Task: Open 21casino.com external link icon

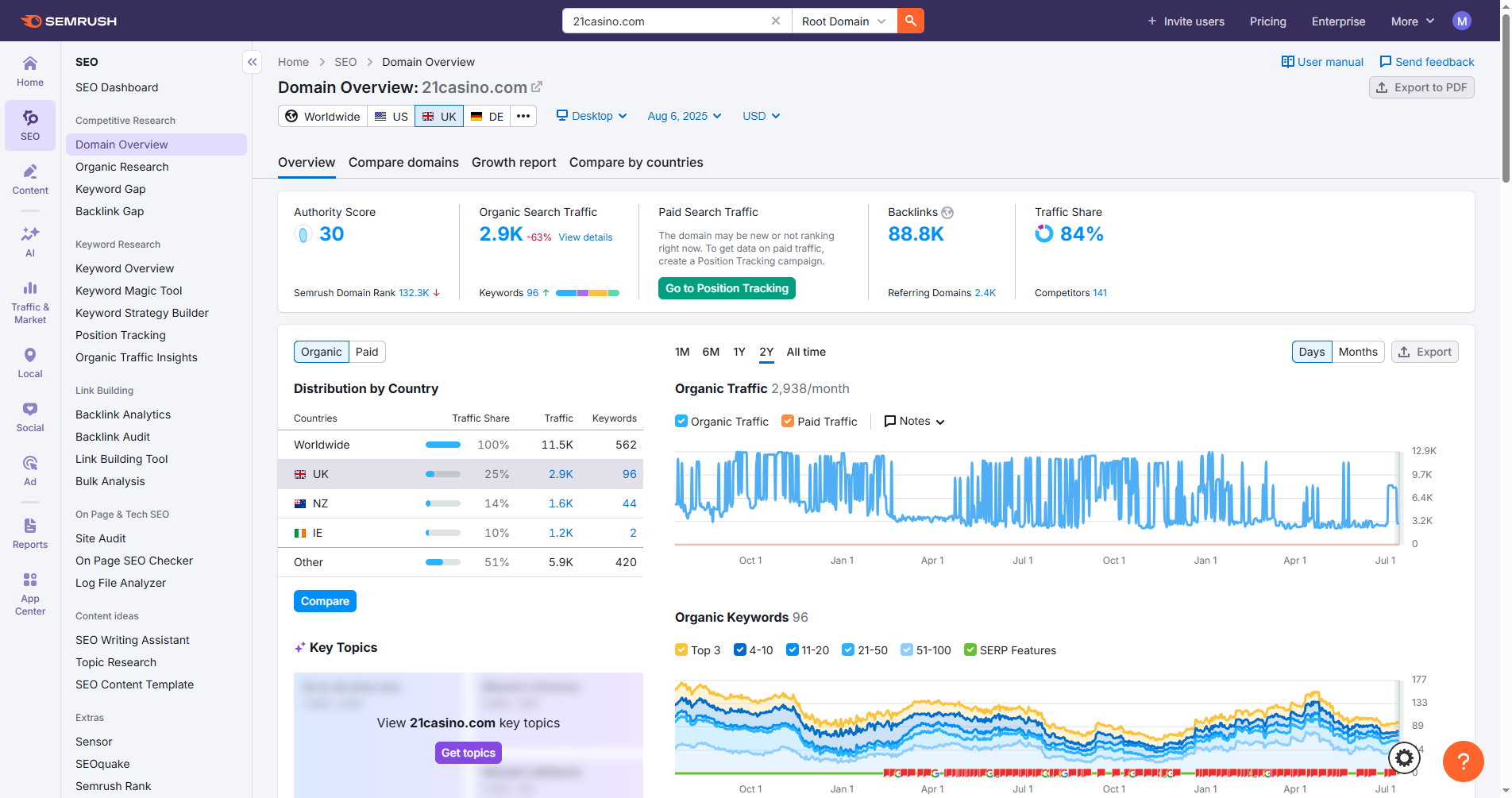Action: (537, 87)
